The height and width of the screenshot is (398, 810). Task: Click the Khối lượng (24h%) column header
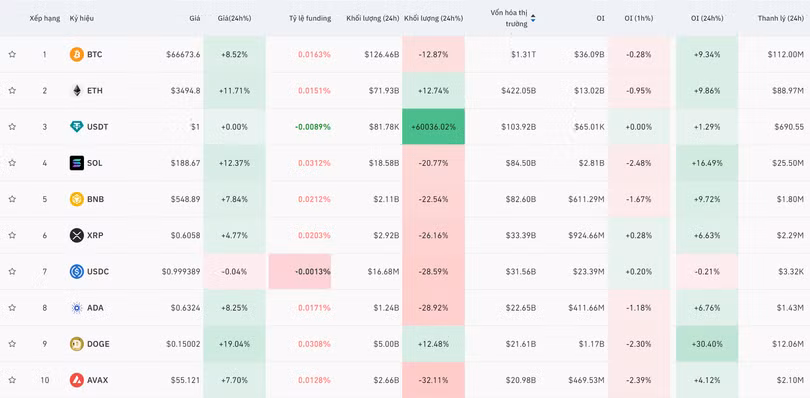pos(433,18)
